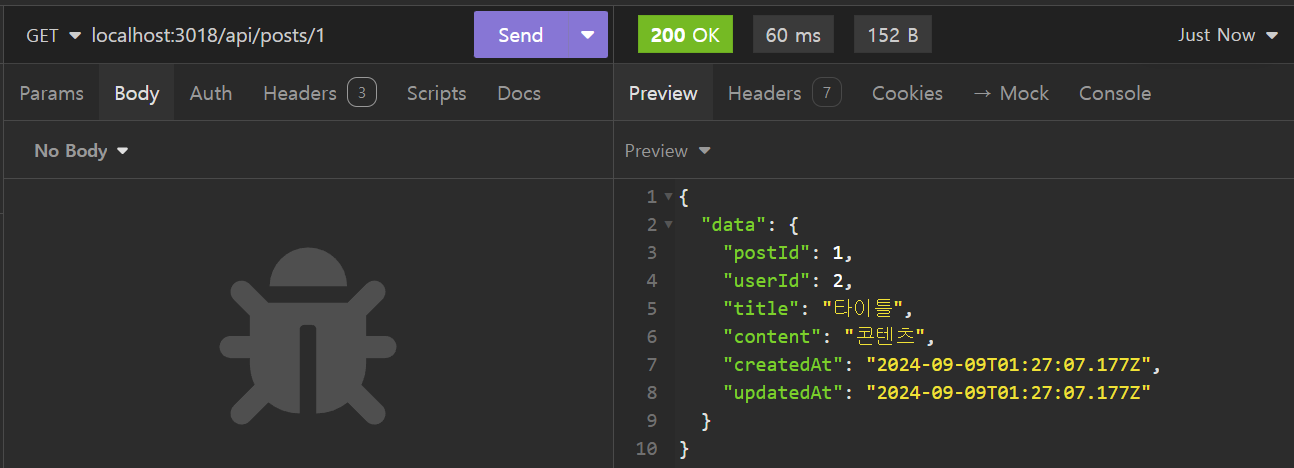Viewport: 1294px width, 468px height.
Task: Select the response Preview tab
Action: coord(663,93)
